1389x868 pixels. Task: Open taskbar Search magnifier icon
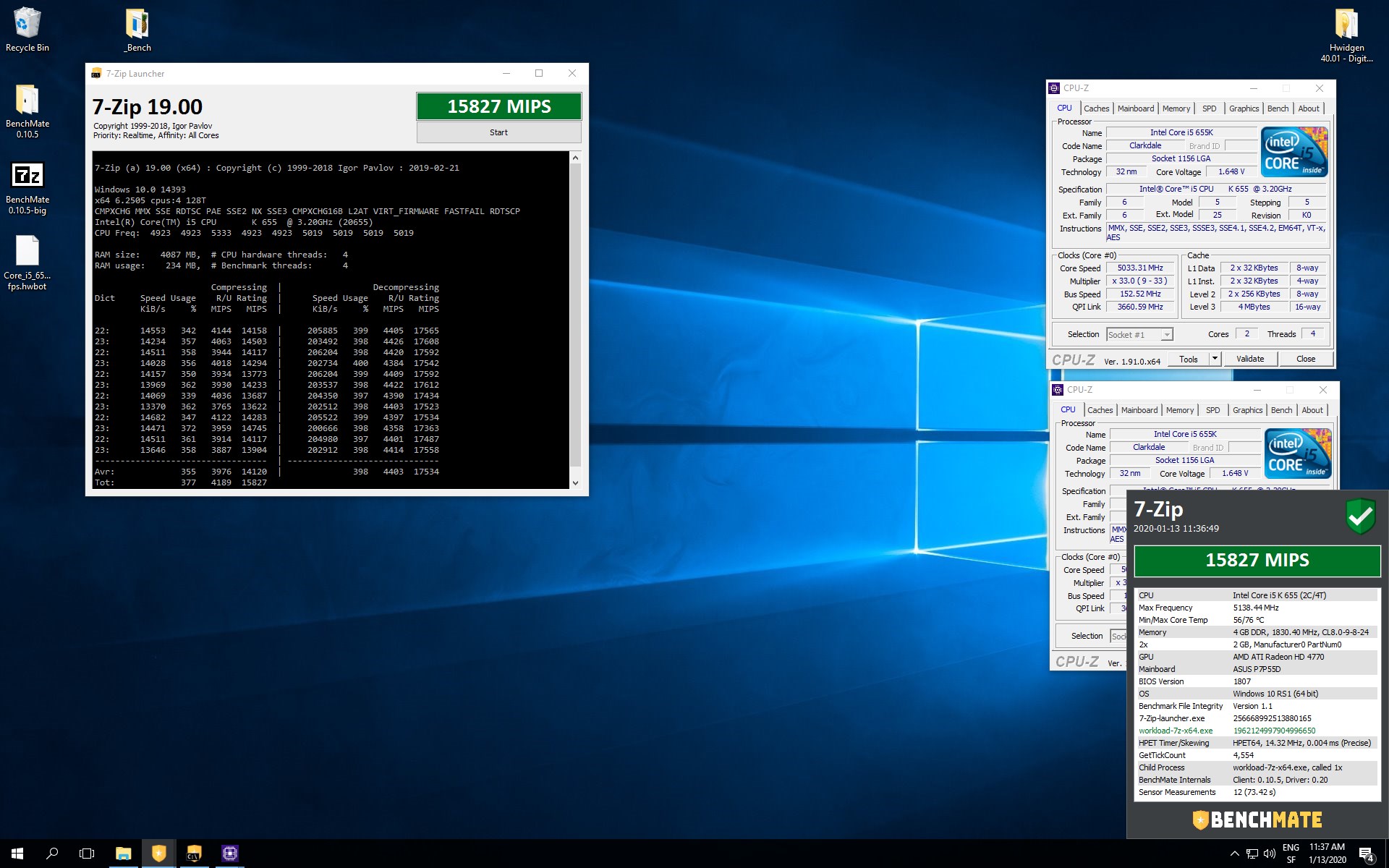coord(52,854)
